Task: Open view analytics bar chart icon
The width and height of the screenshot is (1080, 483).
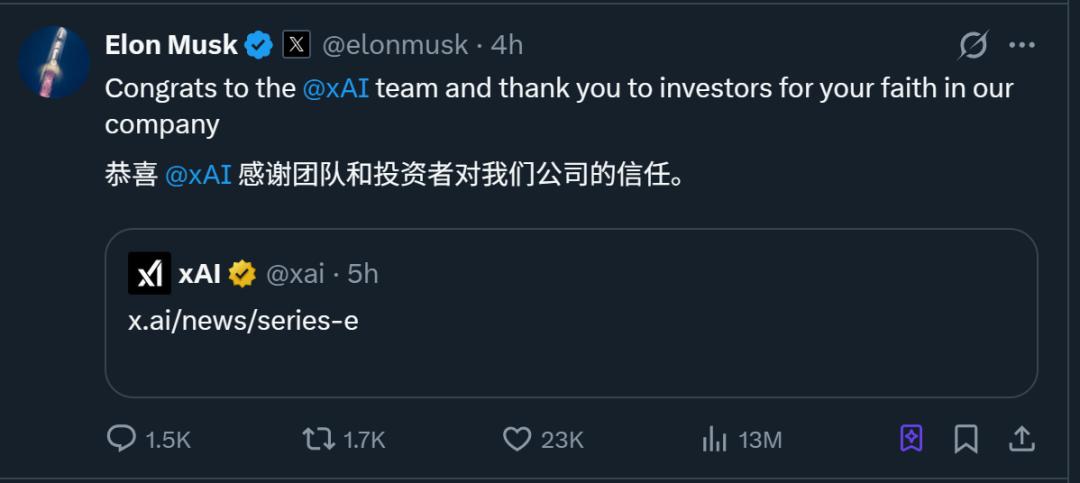Action: coord(714,438)
